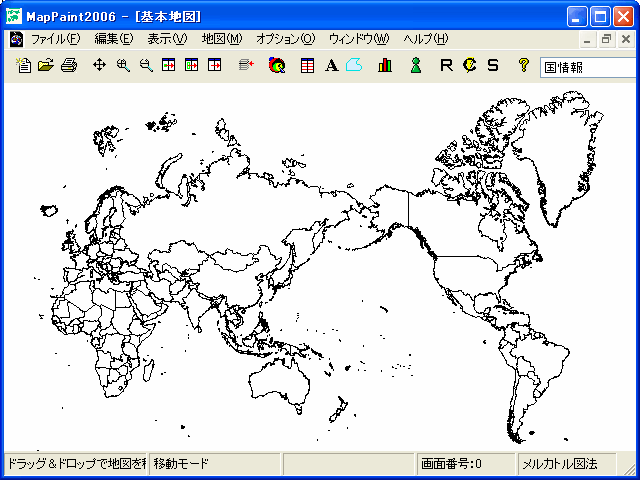Click the bar chart toolbar icon
This screenshot has width=640, height=480.
pos(385,66)
